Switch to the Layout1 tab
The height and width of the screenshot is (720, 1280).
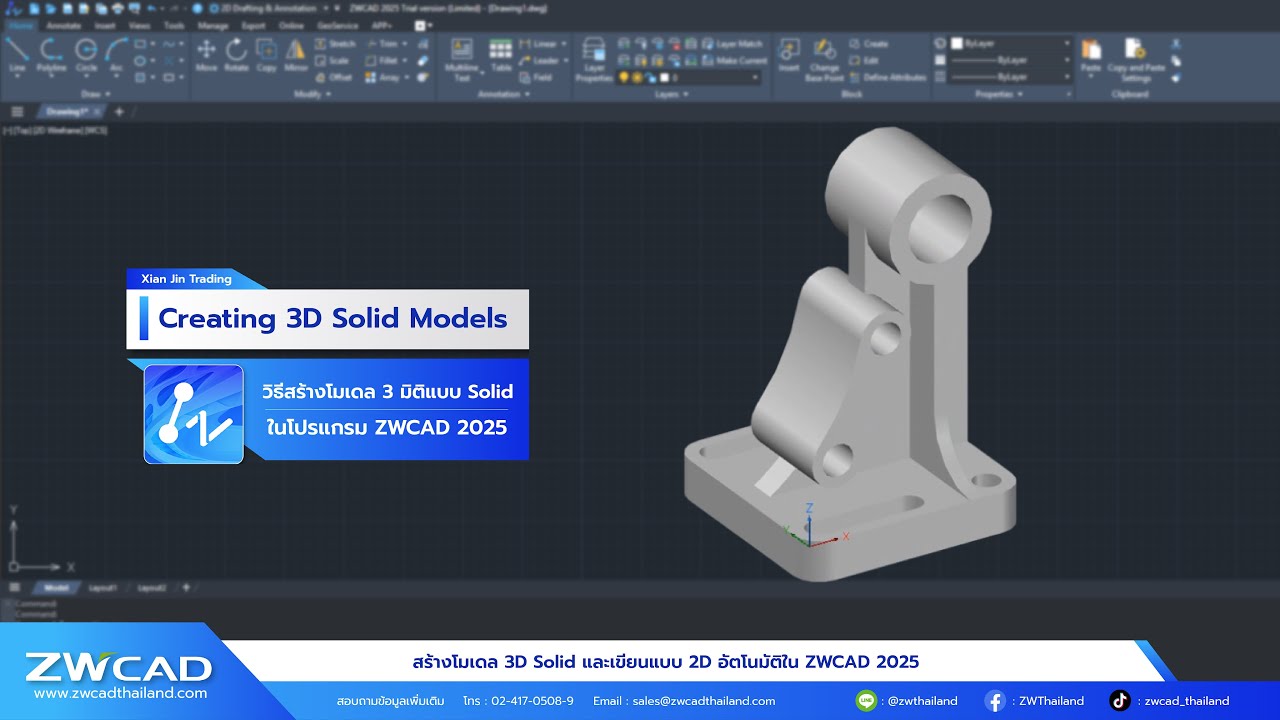tap(103, 588)
